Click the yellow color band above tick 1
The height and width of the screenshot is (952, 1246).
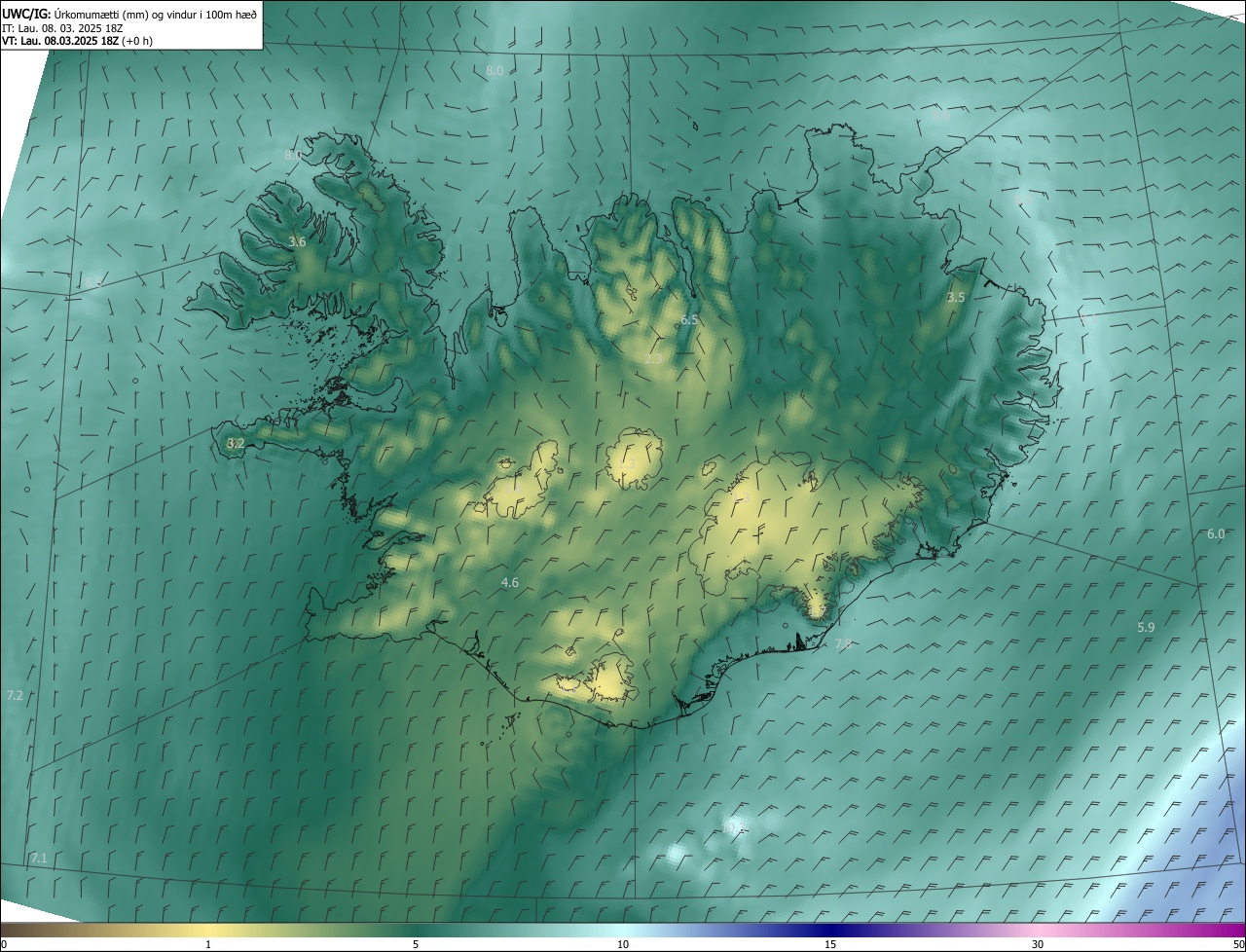click(208, 931)
